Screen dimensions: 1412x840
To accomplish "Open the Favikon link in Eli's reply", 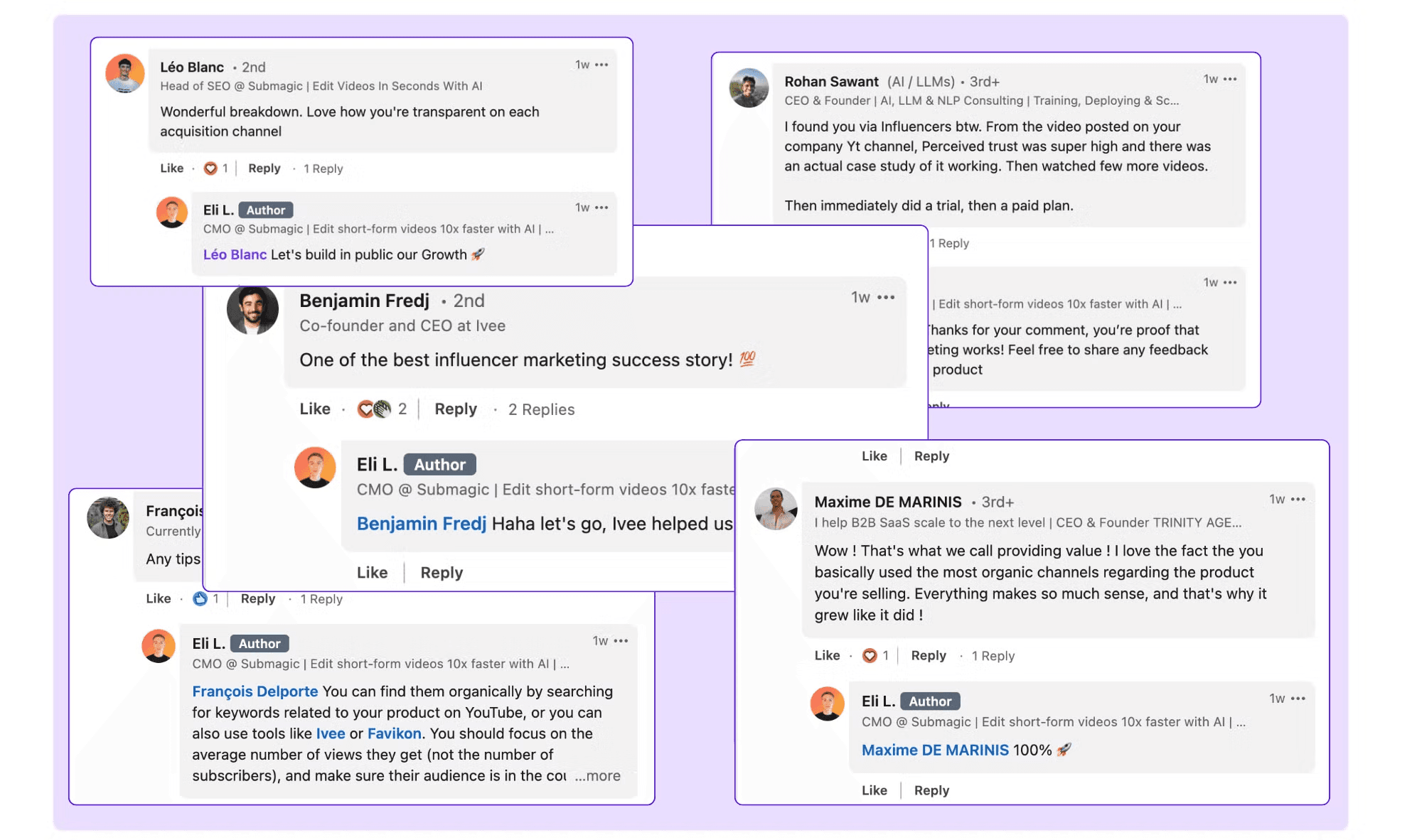I will (x=395, y=733).
